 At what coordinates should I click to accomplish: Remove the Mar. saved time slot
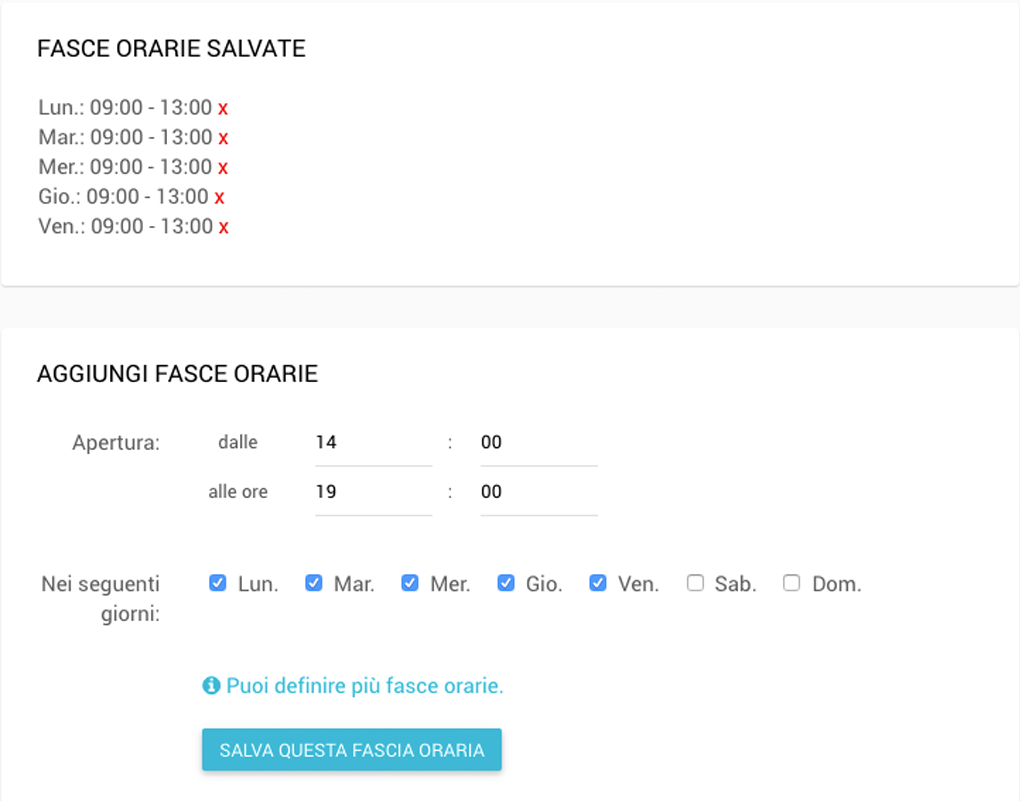pos(223,138)
